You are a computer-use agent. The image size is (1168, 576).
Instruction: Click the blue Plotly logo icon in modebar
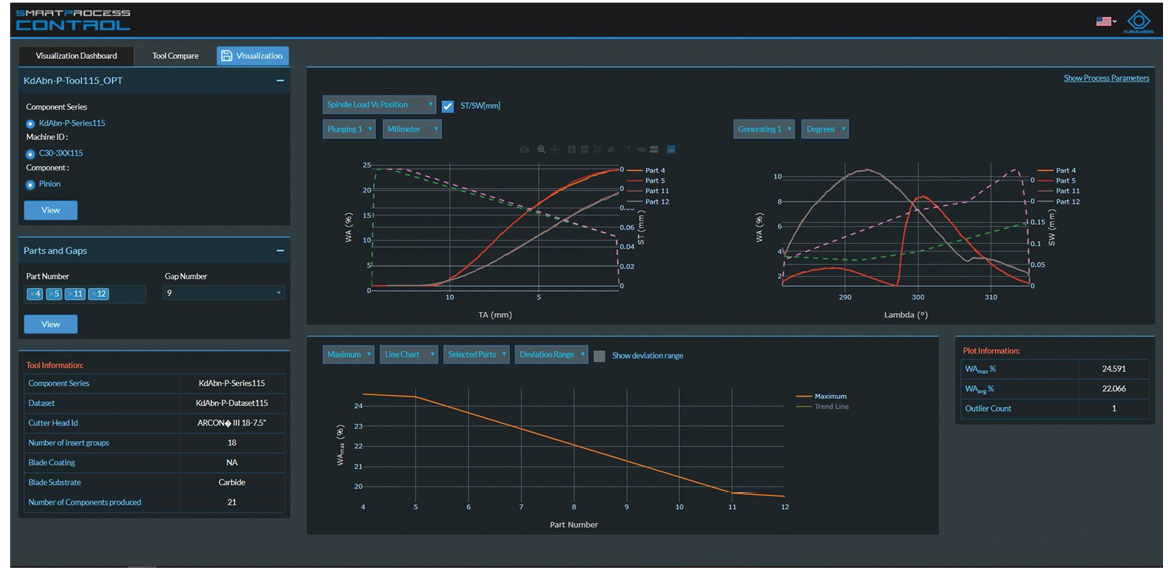click(671, 150)
